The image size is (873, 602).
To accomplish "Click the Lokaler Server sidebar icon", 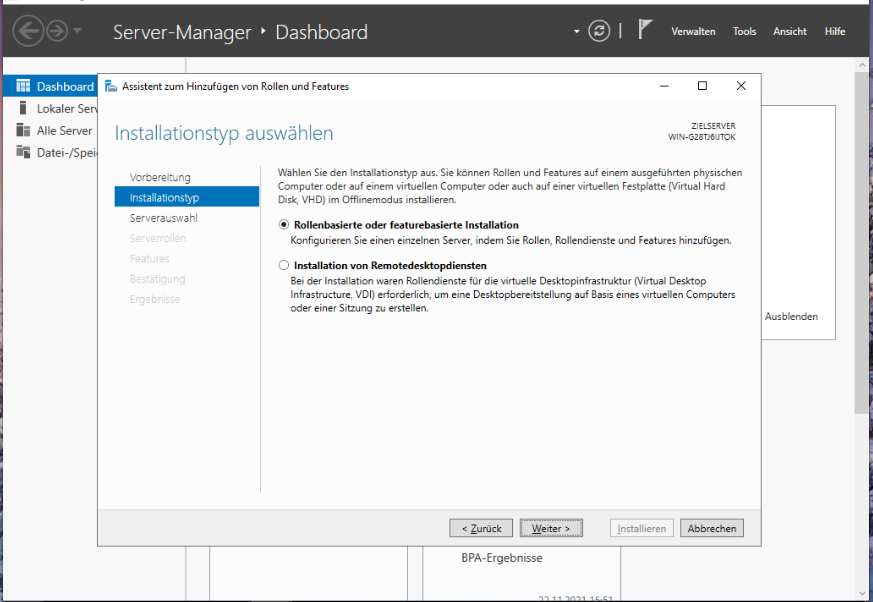I will (23, 109).
